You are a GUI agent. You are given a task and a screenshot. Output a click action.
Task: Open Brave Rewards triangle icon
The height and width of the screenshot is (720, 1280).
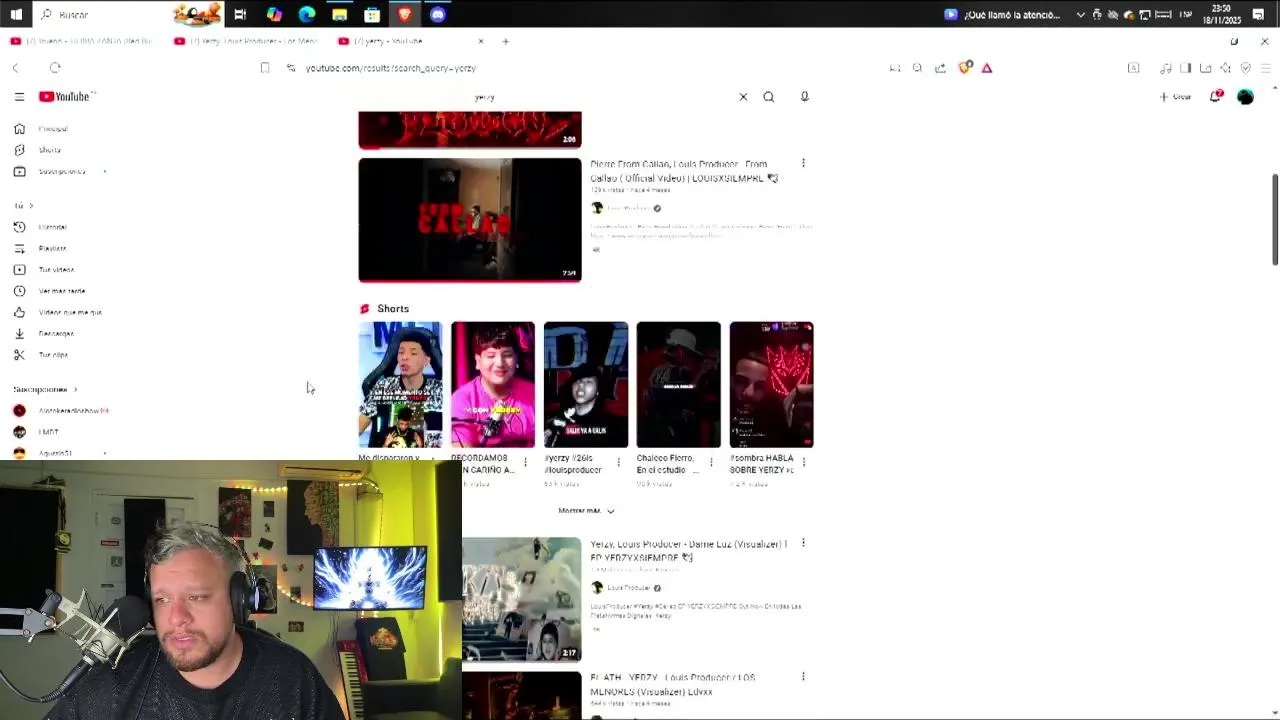tap(987, 68)
